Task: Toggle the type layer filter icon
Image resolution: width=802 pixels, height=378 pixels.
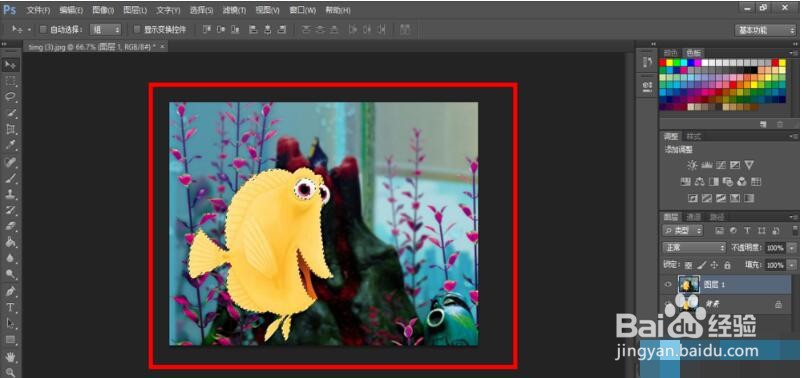Action: 747,231
